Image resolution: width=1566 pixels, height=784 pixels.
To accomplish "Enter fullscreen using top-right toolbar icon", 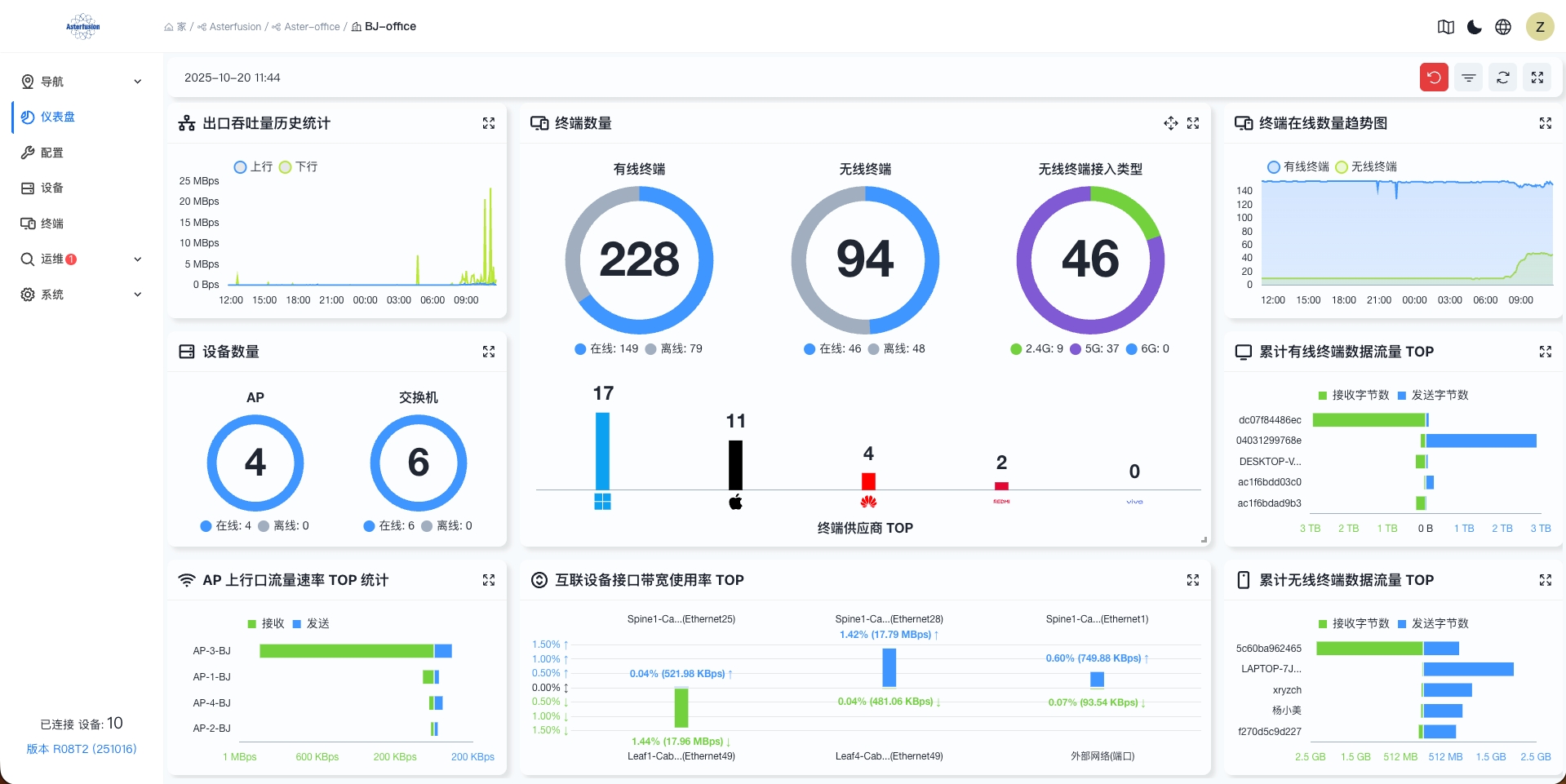I will coord(1537,78).
